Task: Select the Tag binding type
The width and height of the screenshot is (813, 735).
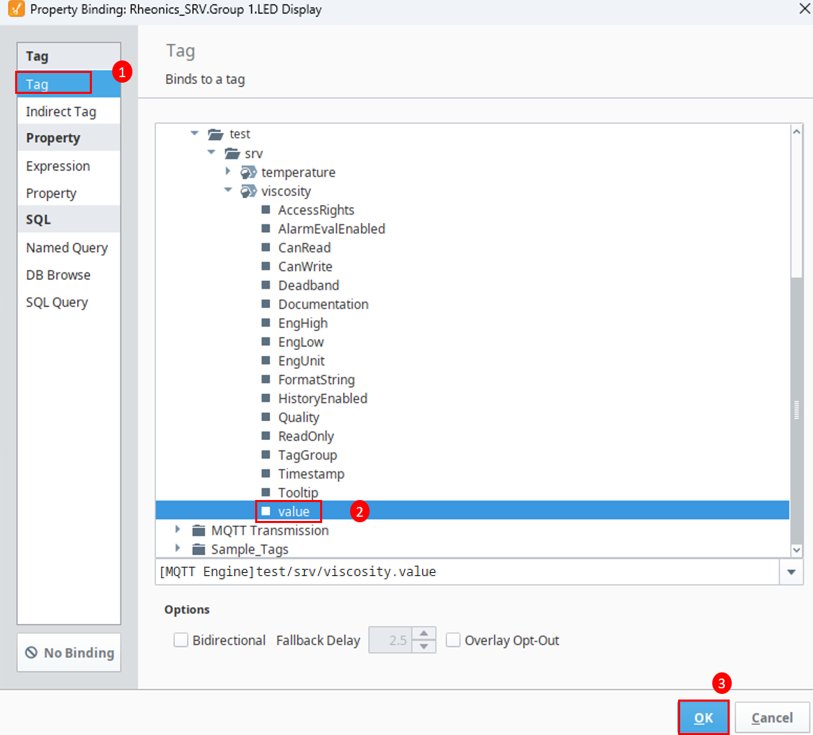Action: 68,84
